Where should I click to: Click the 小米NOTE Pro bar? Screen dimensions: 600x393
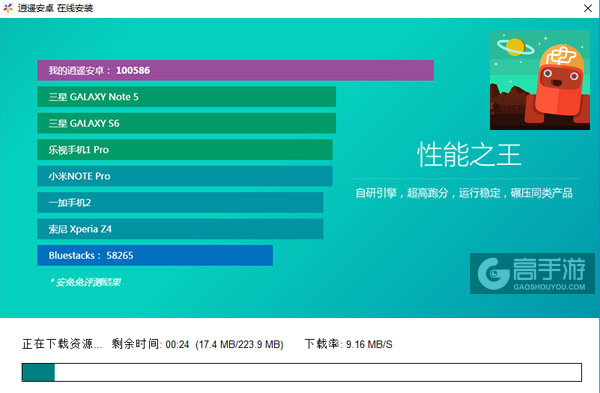tap(185, 176)
